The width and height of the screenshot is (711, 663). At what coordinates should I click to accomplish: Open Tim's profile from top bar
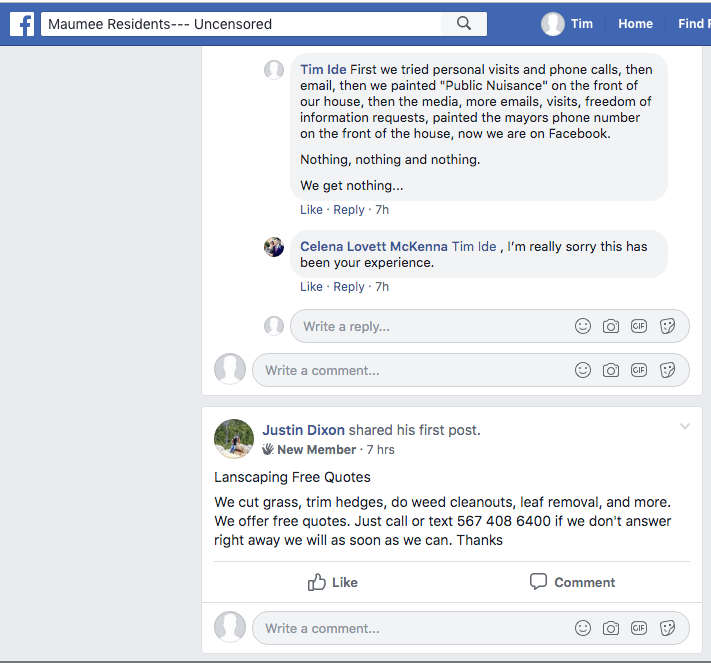click(x=568, y=24)
